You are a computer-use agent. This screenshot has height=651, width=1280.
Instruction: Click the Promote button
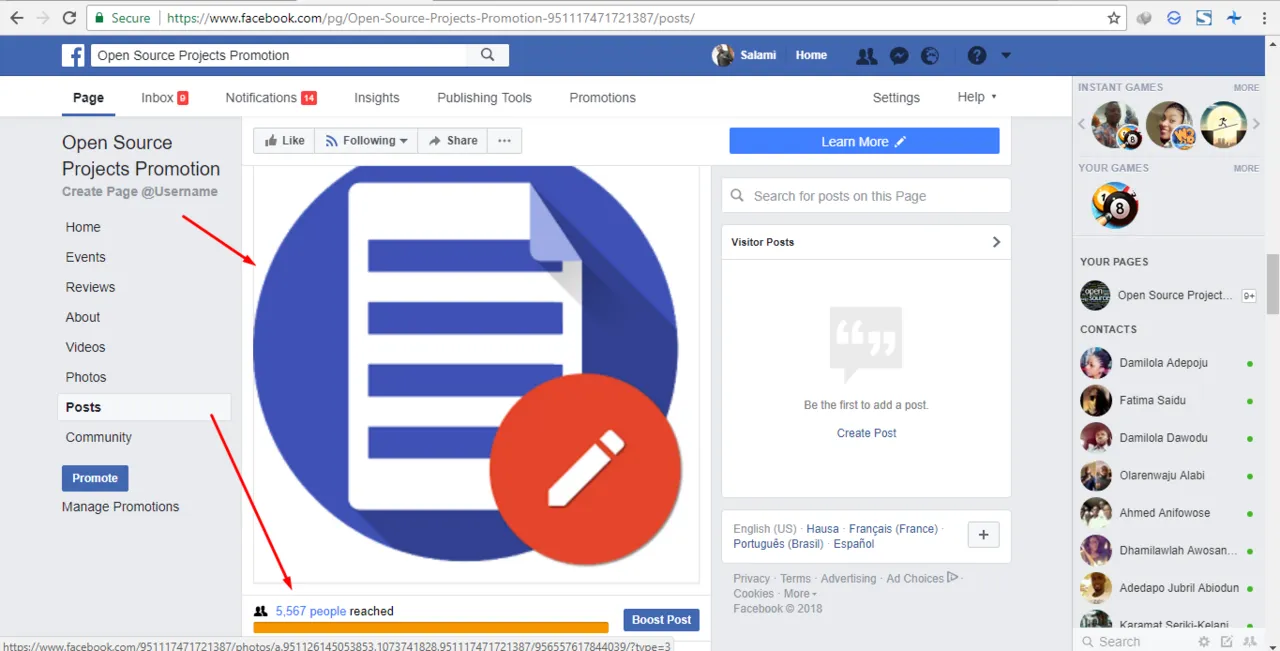[x=95, y=478]
